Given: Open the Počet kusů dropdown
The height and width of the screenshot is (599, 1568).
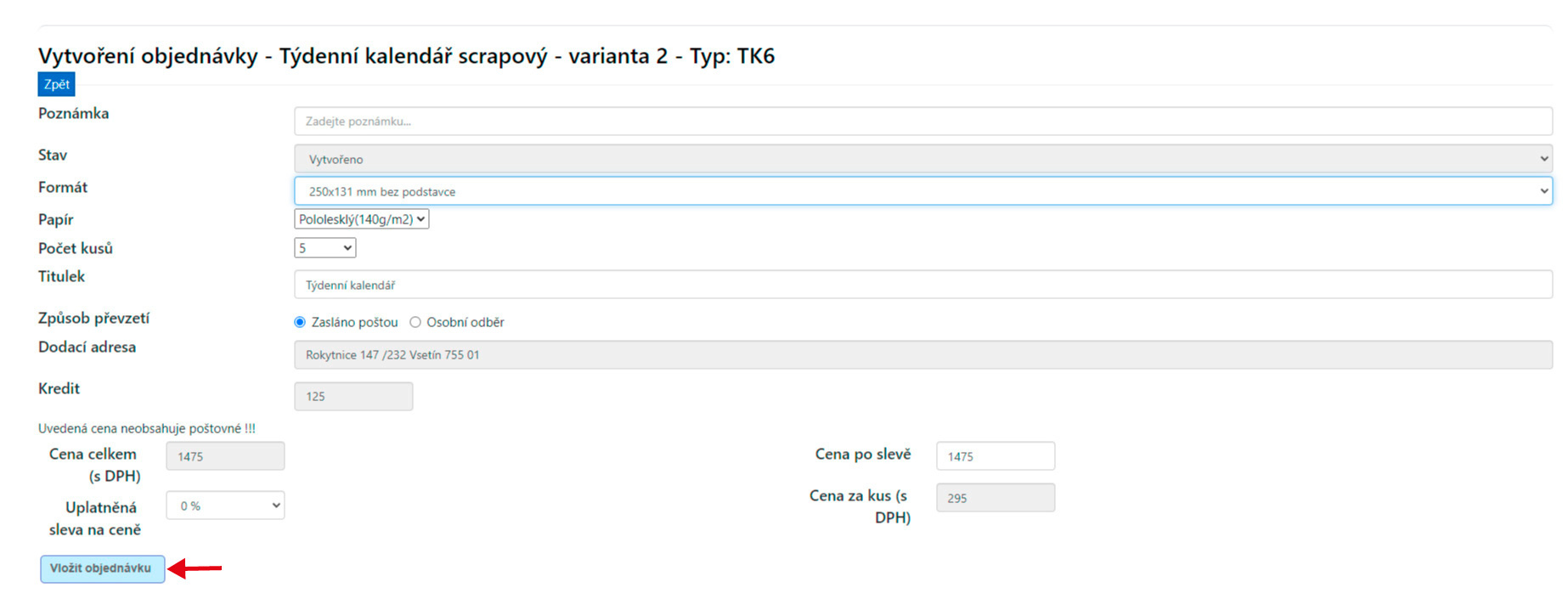Looking at the screenshot, I should 325,248.
